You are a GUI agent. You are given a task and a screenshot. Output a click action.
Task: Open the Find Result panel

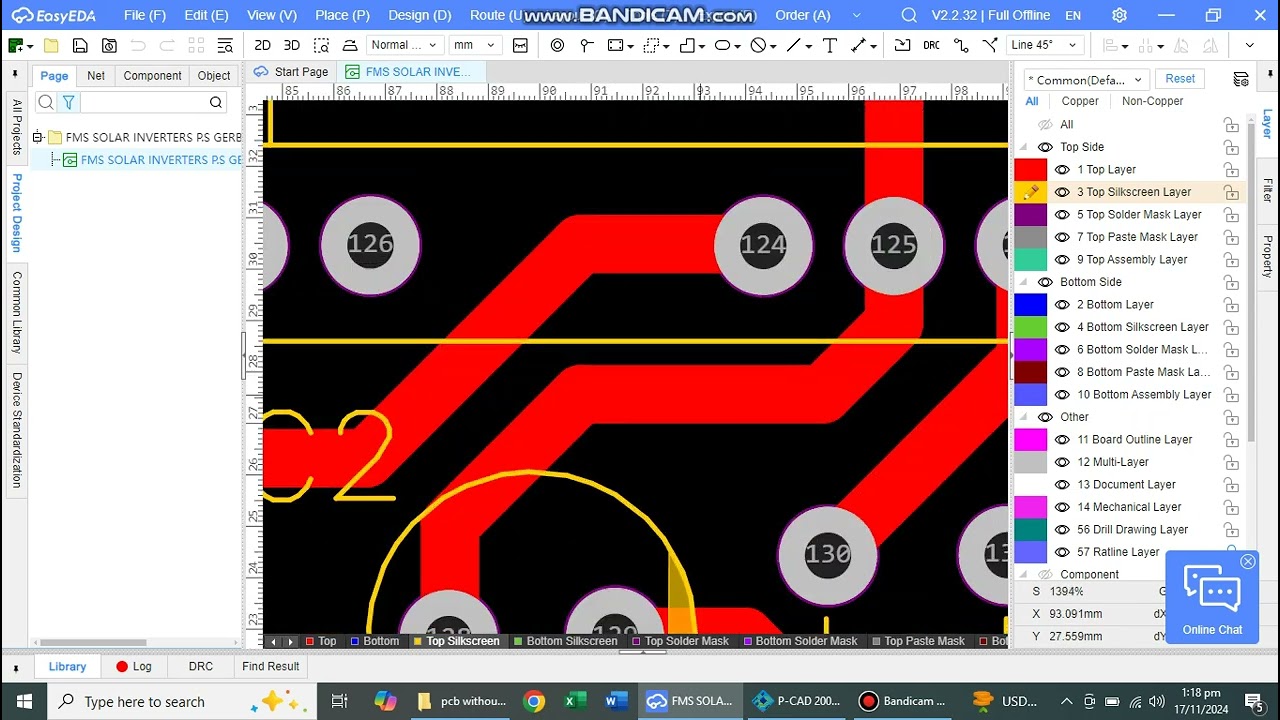click(270, 666)
